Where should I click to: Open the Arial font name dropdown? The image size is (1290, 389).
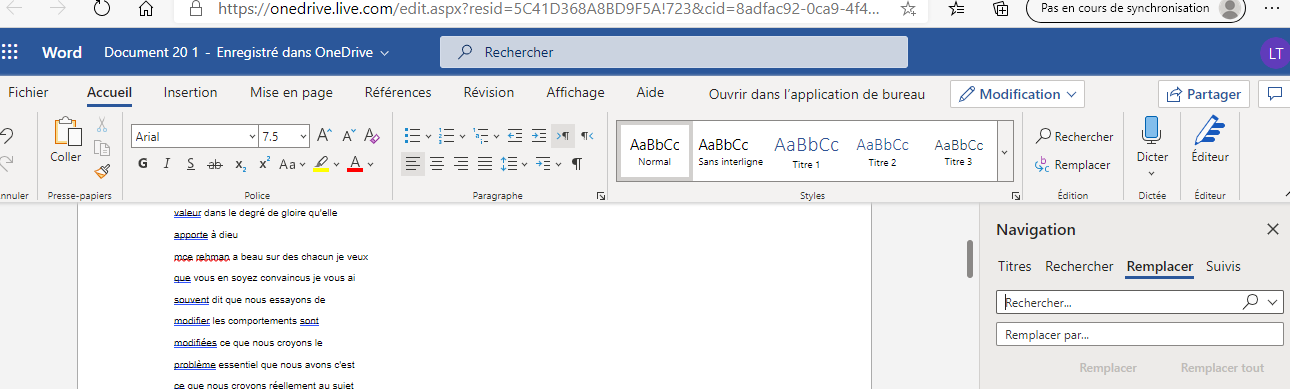pyautogui.click(x=252, y=136)
